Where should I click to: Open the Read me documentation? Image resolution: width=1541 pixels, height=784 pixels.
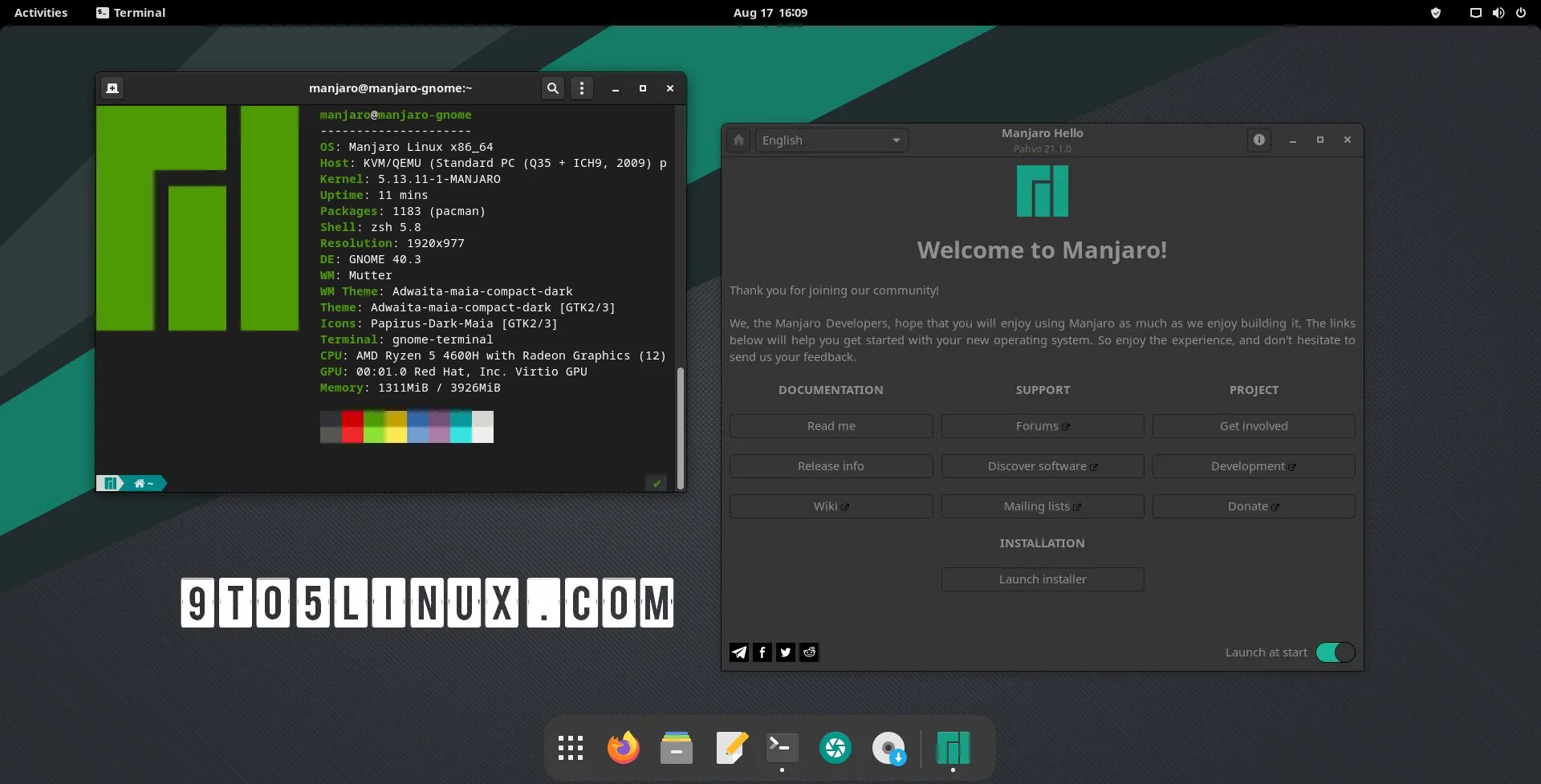(831, 426)
